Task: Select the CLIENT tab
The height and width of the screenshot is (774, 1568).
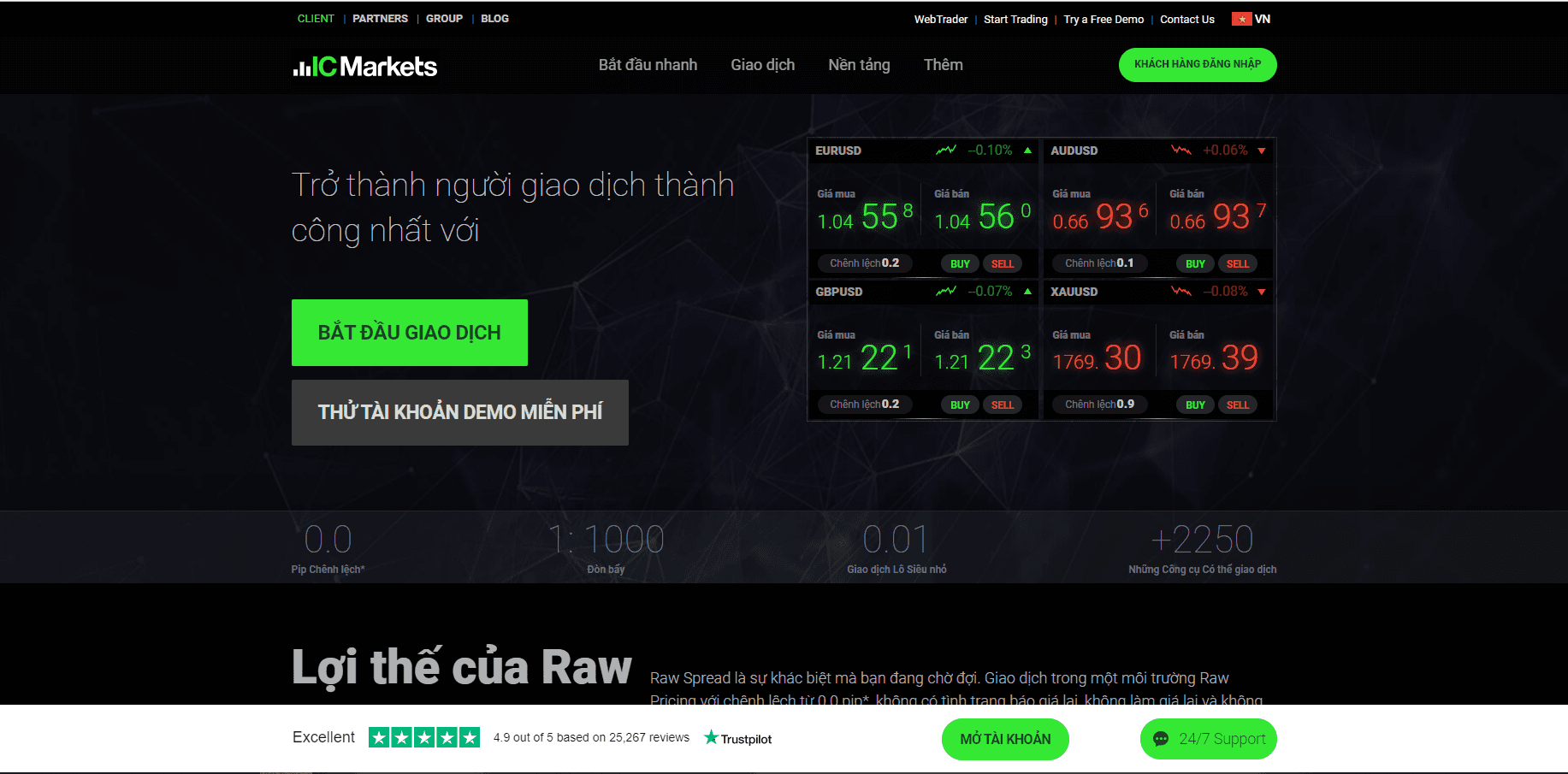Action: [316, 19]
